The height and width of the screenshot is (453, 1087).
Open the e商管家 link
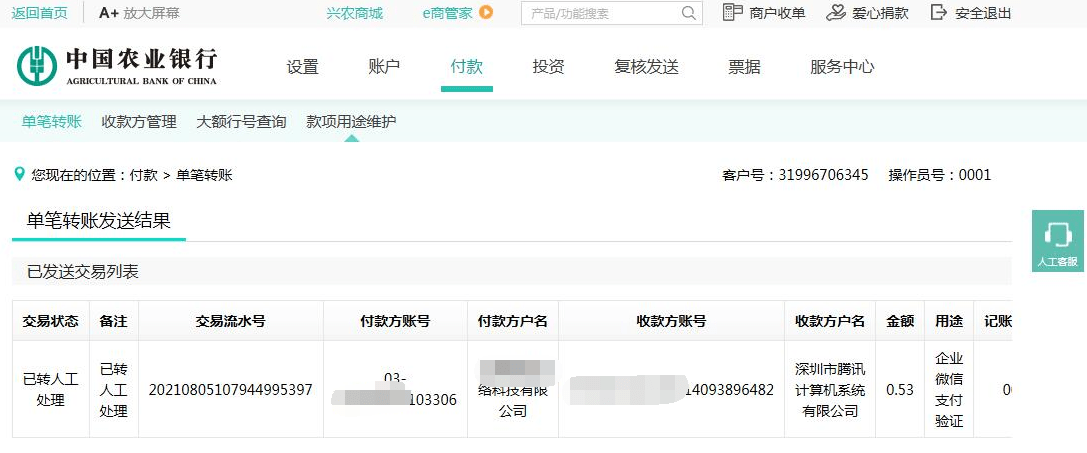tap(447, 12)
